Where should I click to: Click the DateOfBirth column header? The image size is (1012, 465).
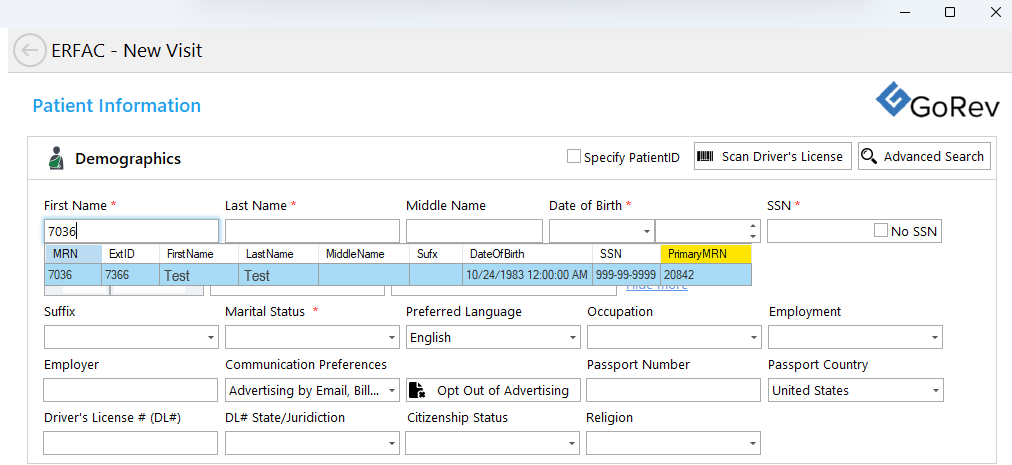click(x=526, y=254)
